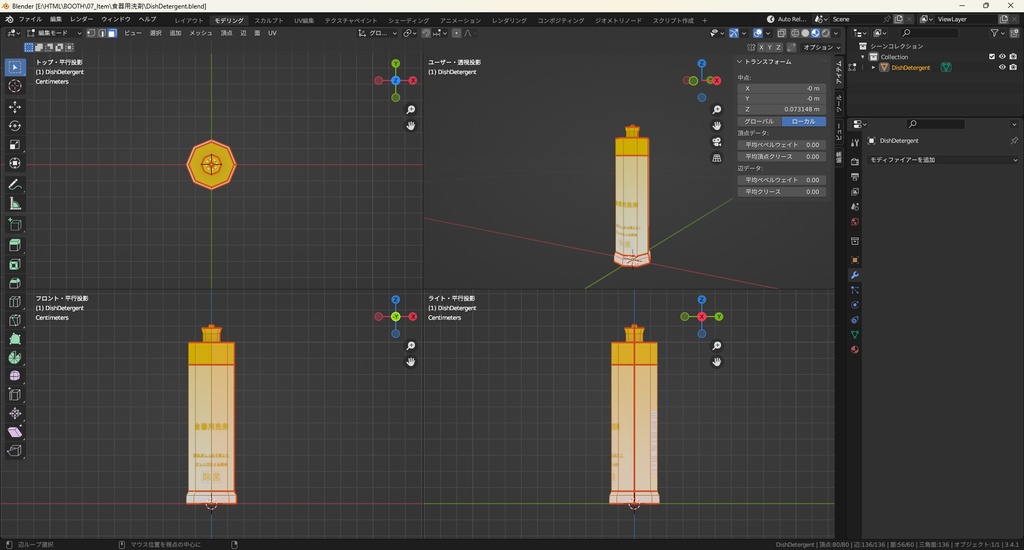Switch to the スカルプト workspace tab
This screenshot has height=550, width=1024.
pos(268,20)
